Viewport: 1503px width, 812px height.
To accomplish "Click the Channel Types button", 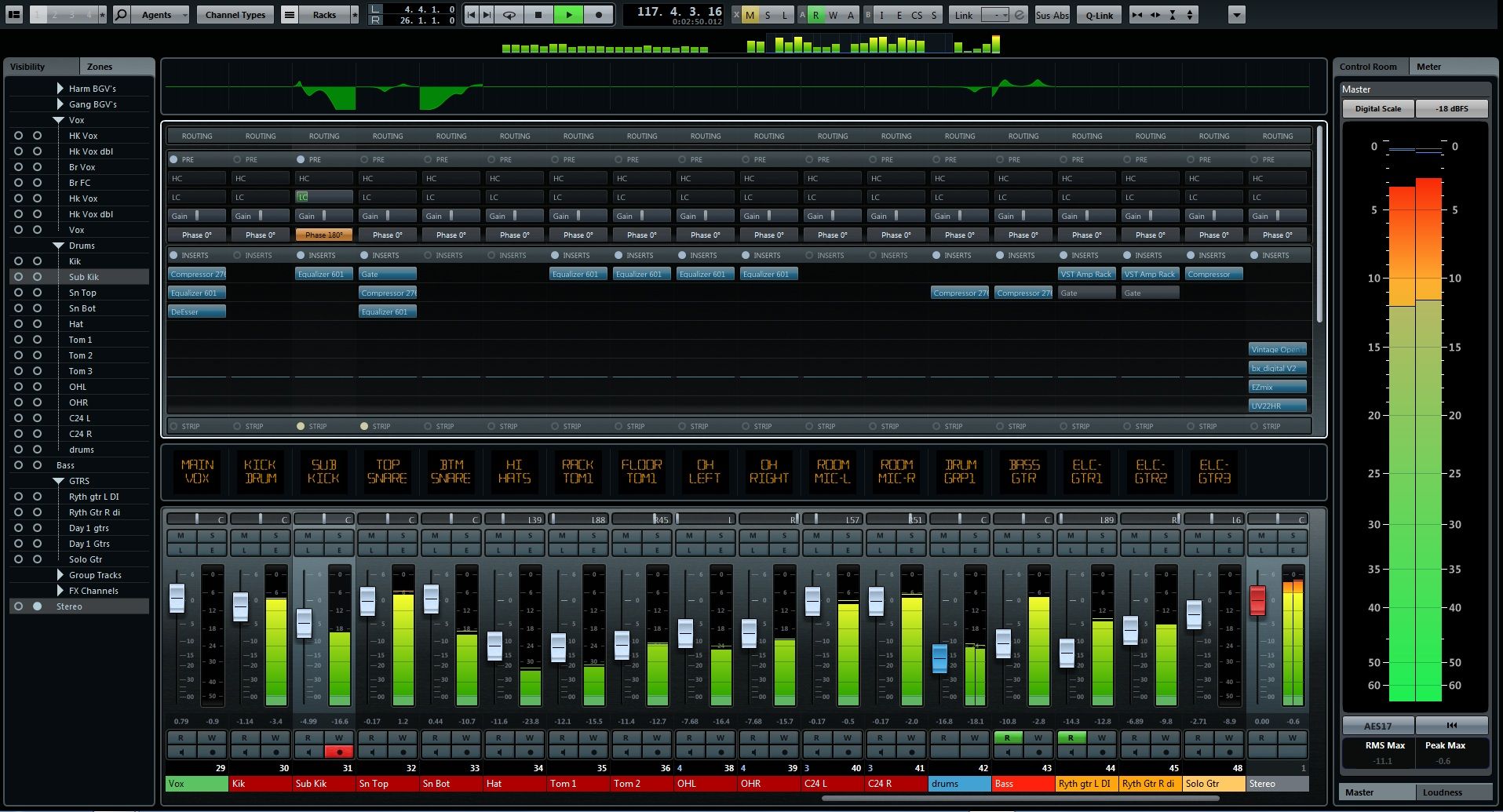I will tap(235, 14).
